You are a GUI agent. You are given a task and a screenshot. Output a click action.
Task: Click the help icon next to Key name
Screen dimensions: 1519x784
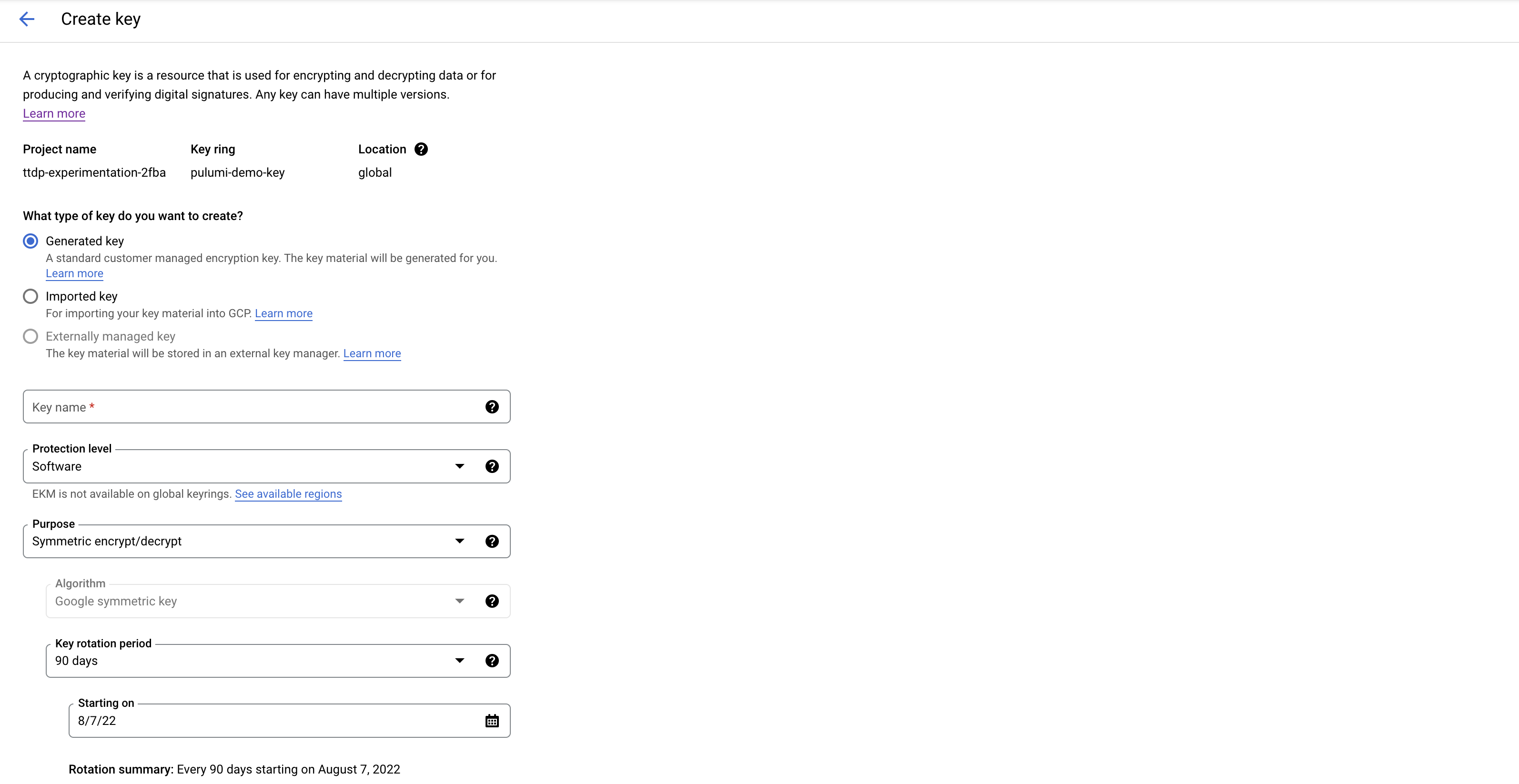pyautogui.click(x=493, y=406)
